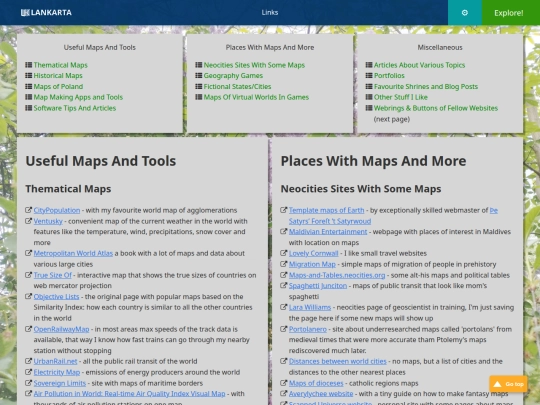Click external-link icon beside Template maps of Earth
Viewport: 540px width, 405px height.
pos(284,210)
